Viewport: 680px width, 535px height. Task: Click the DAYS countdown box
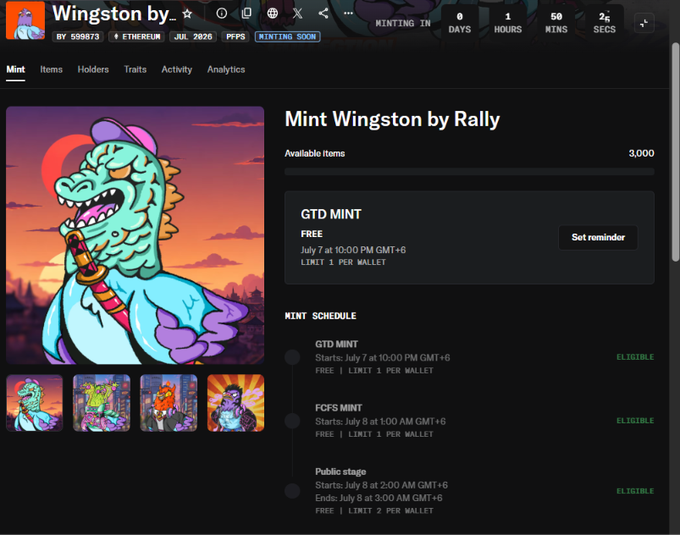pos(460,23)
